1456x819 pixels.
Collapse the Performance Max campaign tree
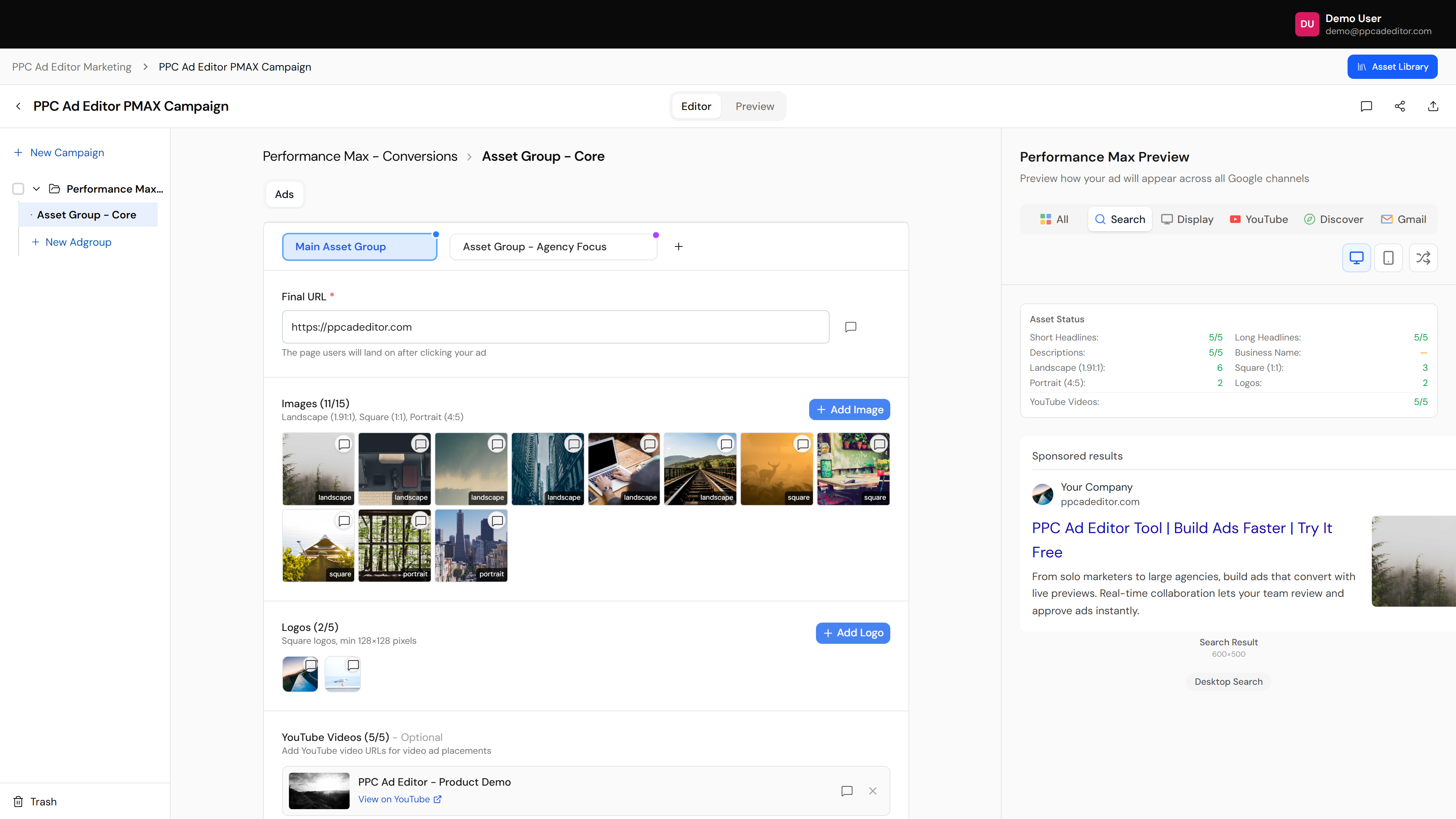(x=36, y=189)
